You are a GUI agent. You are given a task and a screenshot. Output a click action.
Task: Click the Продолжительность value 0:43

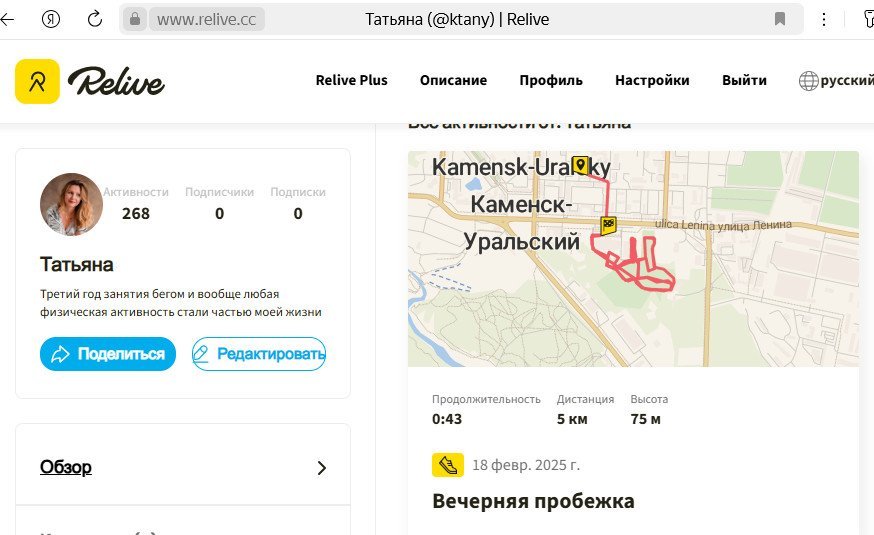(x=447, y=419)
